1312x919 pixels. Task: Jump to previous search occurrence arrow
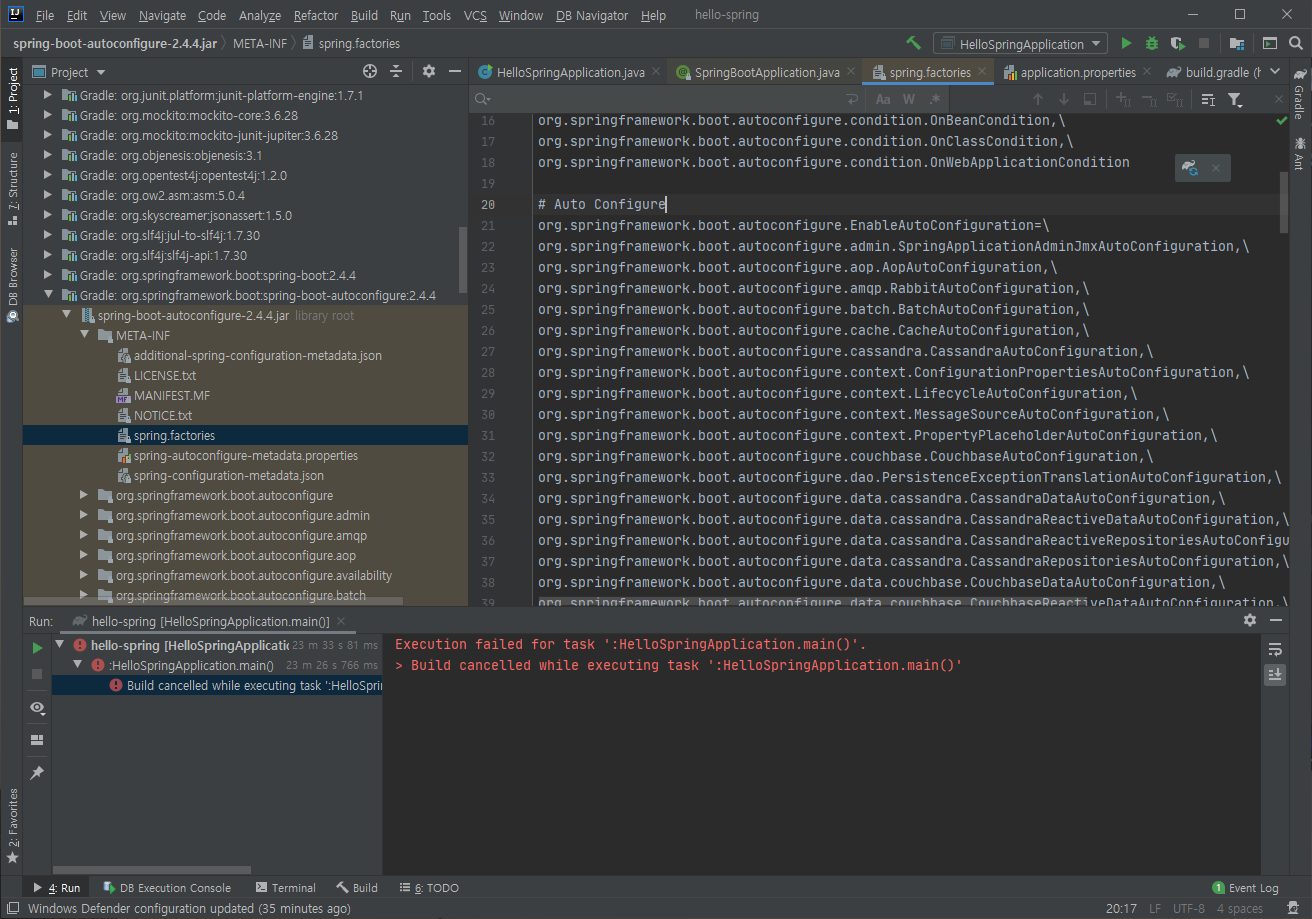[1038, 99]
